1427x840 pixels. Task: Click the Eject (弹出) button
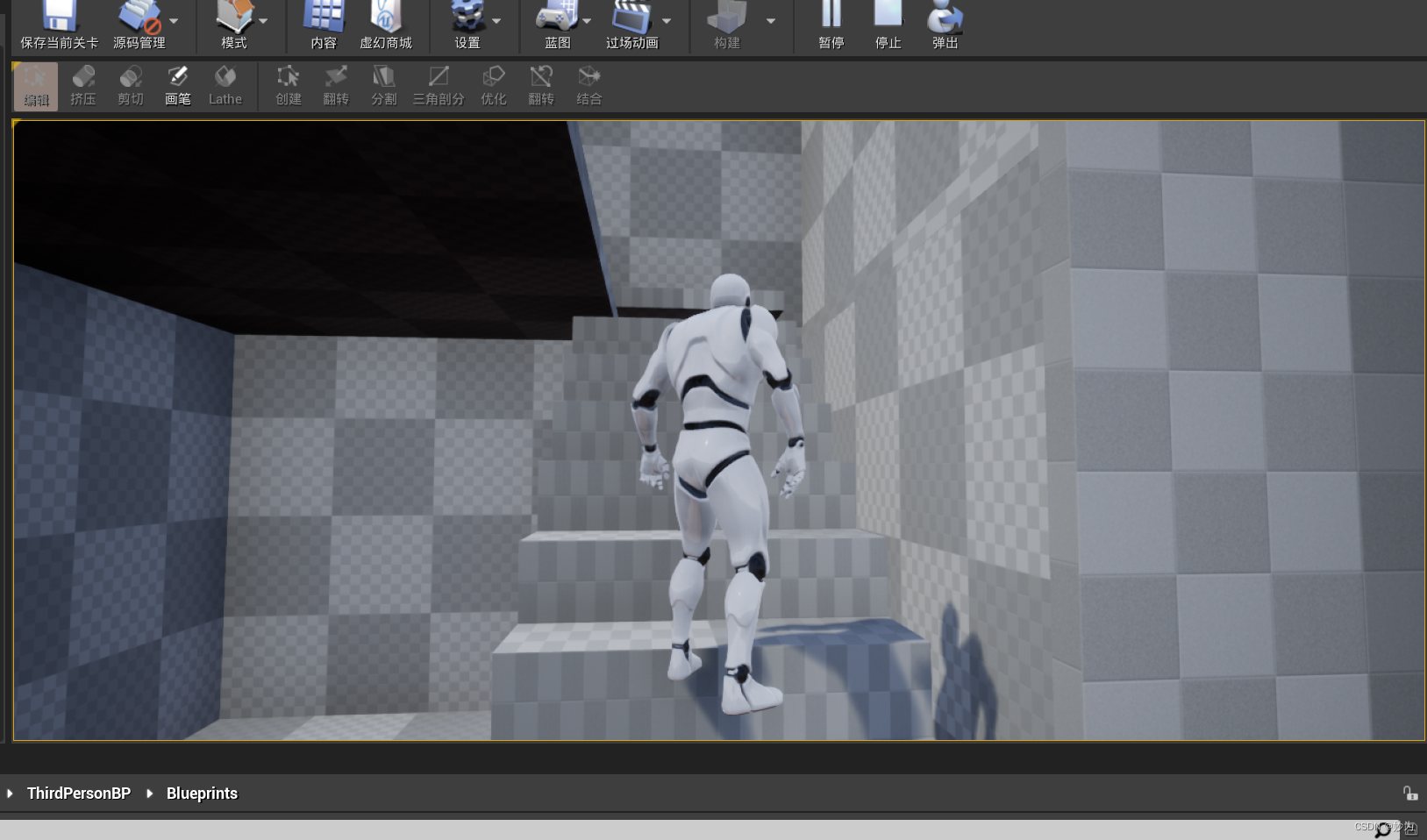pyautogui.click(x=945, y=25)
